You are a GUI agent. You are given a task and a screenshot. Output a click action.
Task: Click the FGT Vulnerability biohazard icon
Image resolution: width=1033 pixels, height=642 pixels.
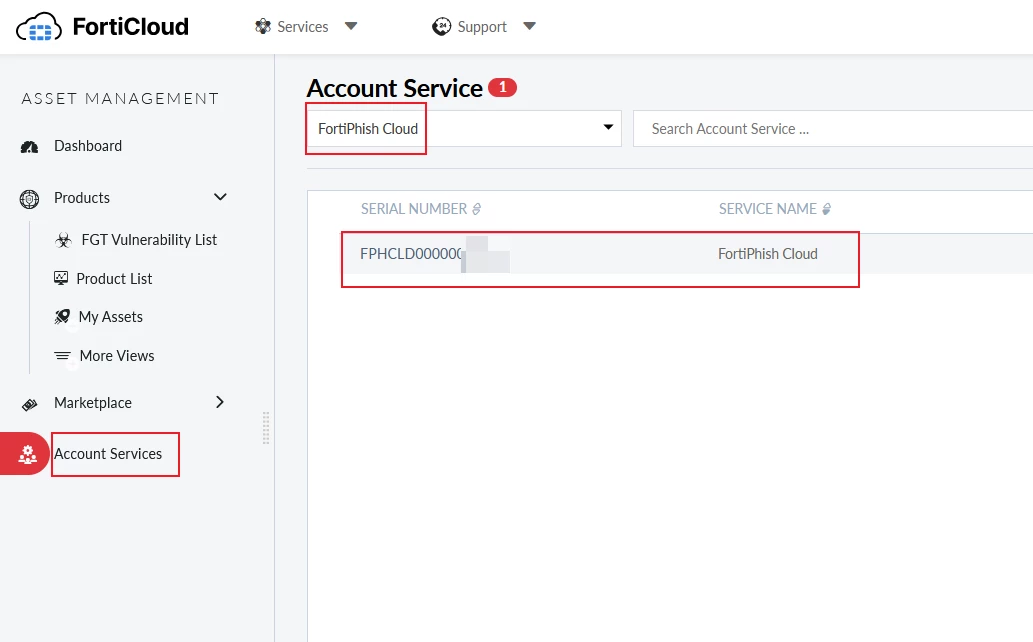coord(63,240)
